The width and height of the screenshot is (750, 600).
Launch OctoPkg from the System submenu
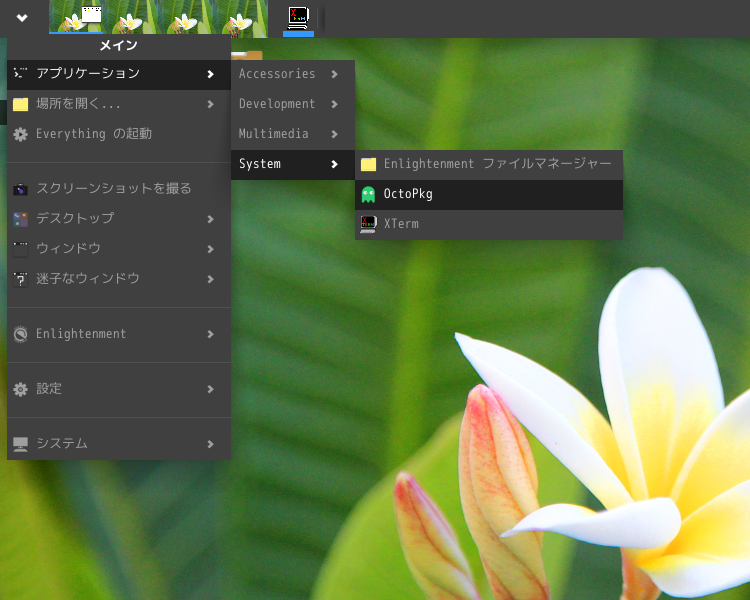489,194
